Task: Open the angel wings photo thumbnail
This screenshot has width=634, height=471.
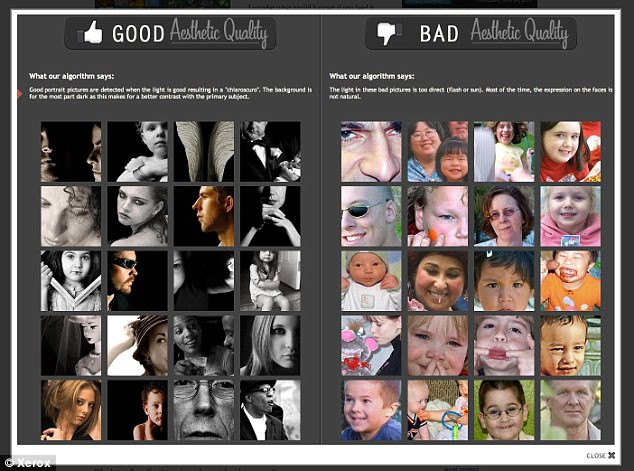Action: pyautogui.click(x=204, y=152)
